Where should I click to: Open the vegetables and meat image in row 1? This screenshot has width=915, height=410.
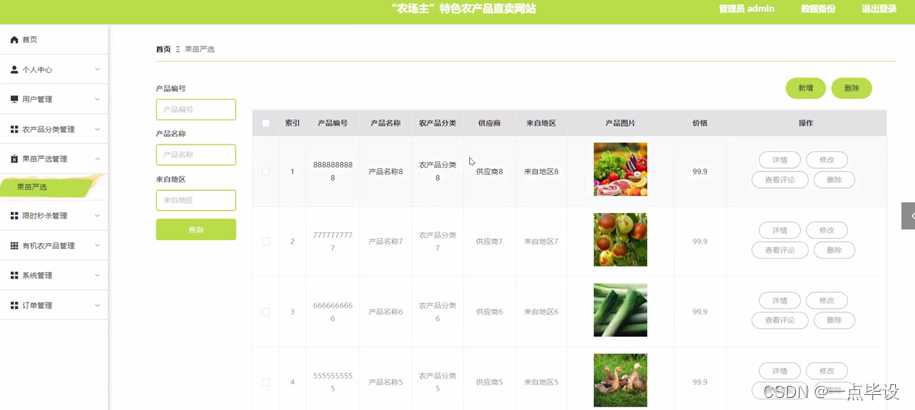620,169
